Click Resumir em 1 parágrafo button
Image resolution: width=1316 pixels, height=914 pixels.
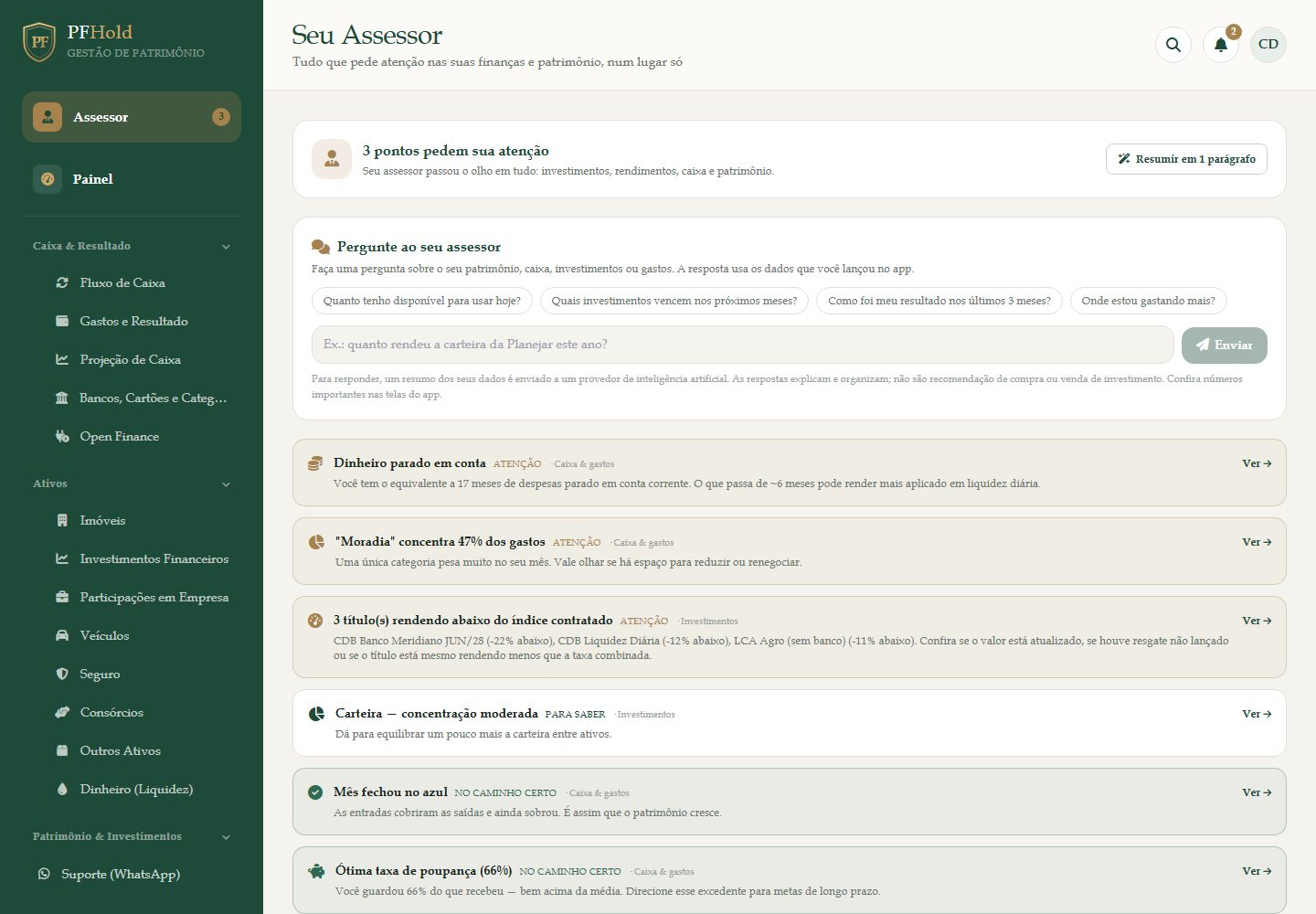pos(1186,159)
